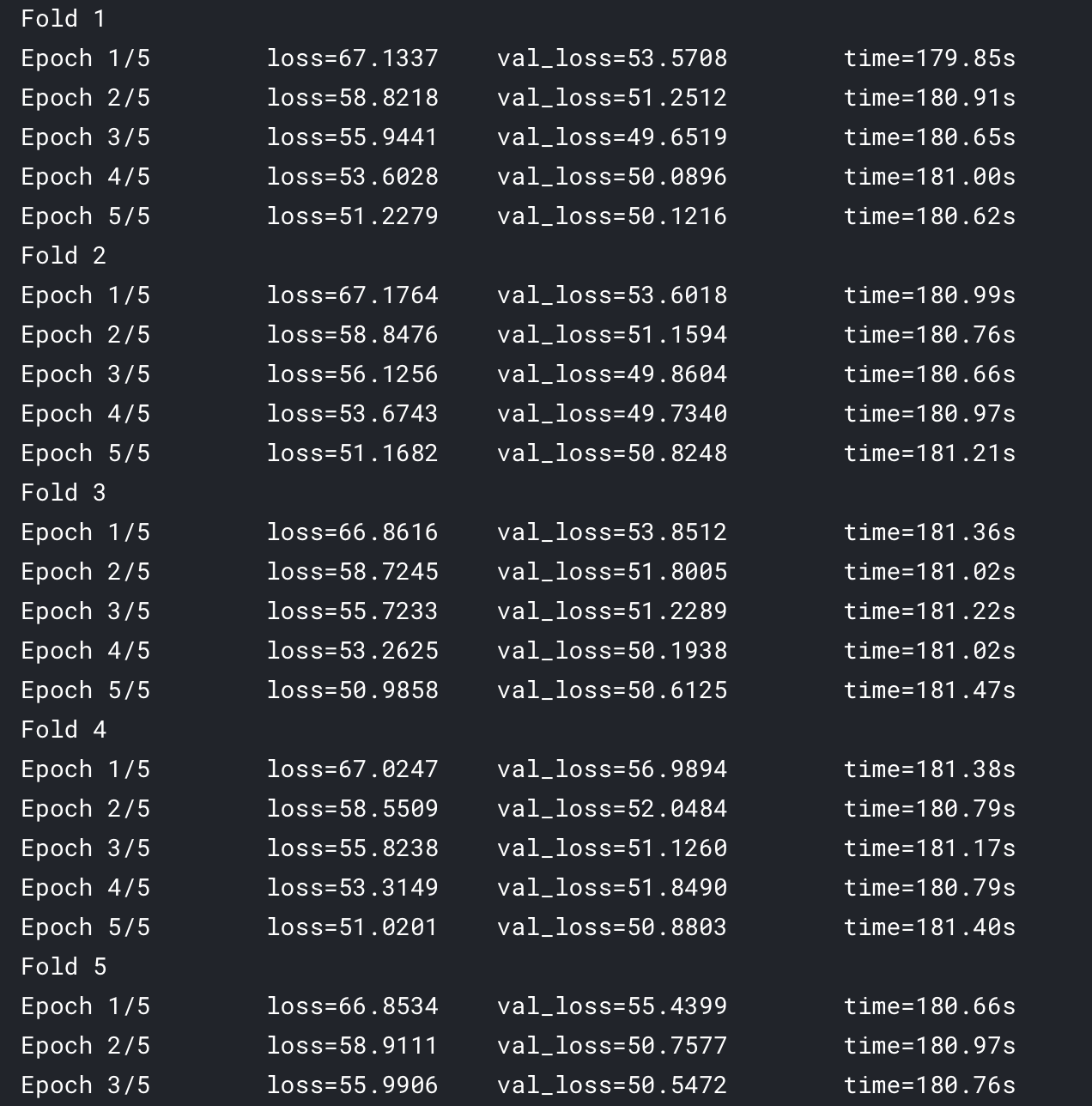Image resolution: width=1092 pixels, height=1106 pixels.
Task: Click loss=51.0201 value
Action: pyautogui.click(x=352, y=927)
